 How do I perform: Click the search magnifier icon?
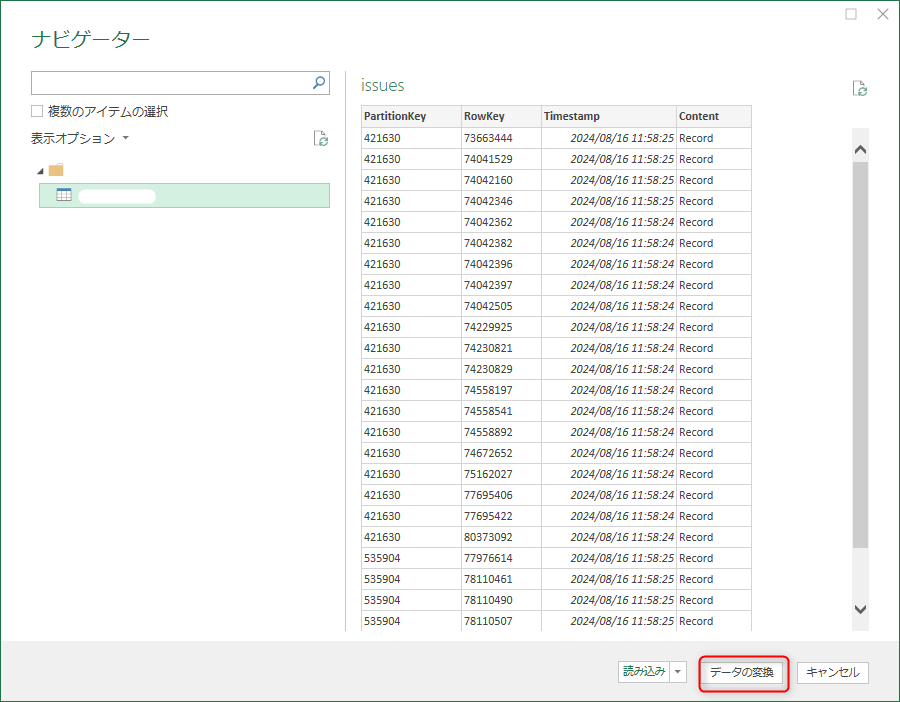pyautogui.click(x=319, y=83)
